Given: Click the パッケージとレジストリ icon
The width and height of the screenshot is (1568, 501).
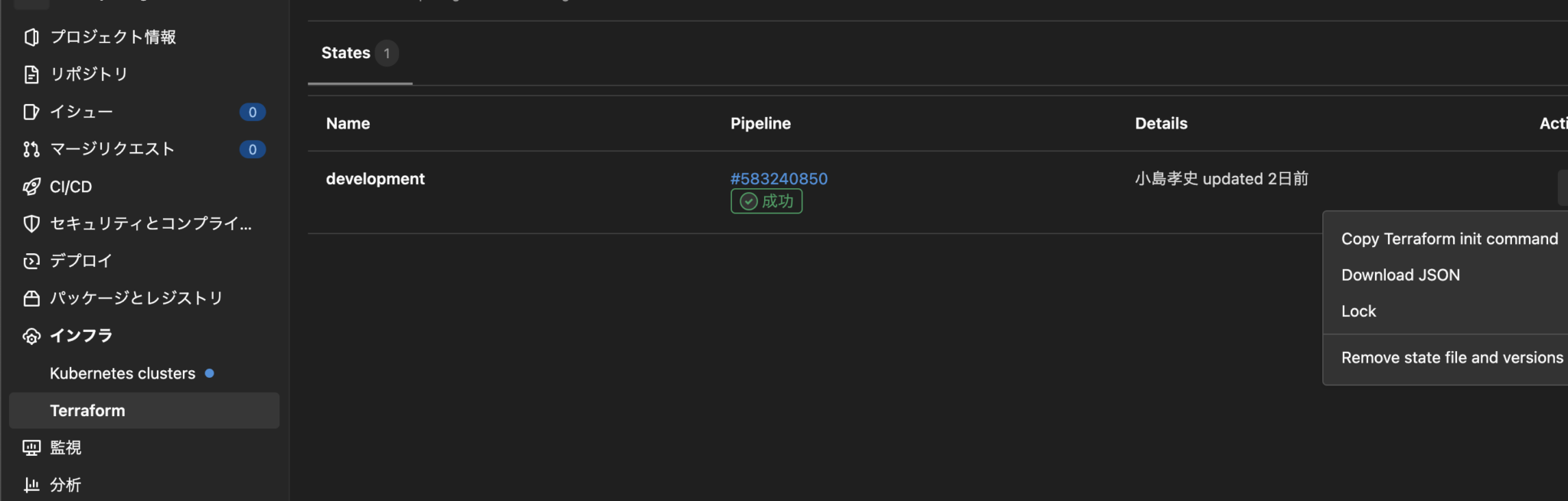Looking at the screenshot, I should 31,298.
